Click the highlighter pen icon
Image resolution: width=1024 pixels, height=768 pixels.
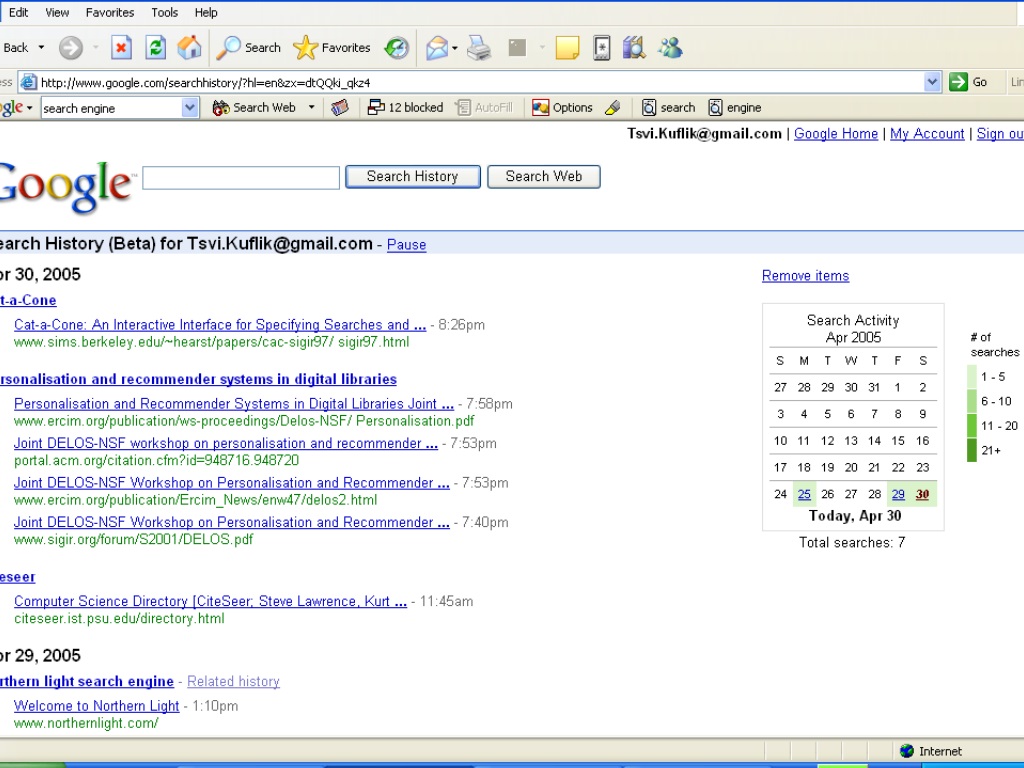613,108
